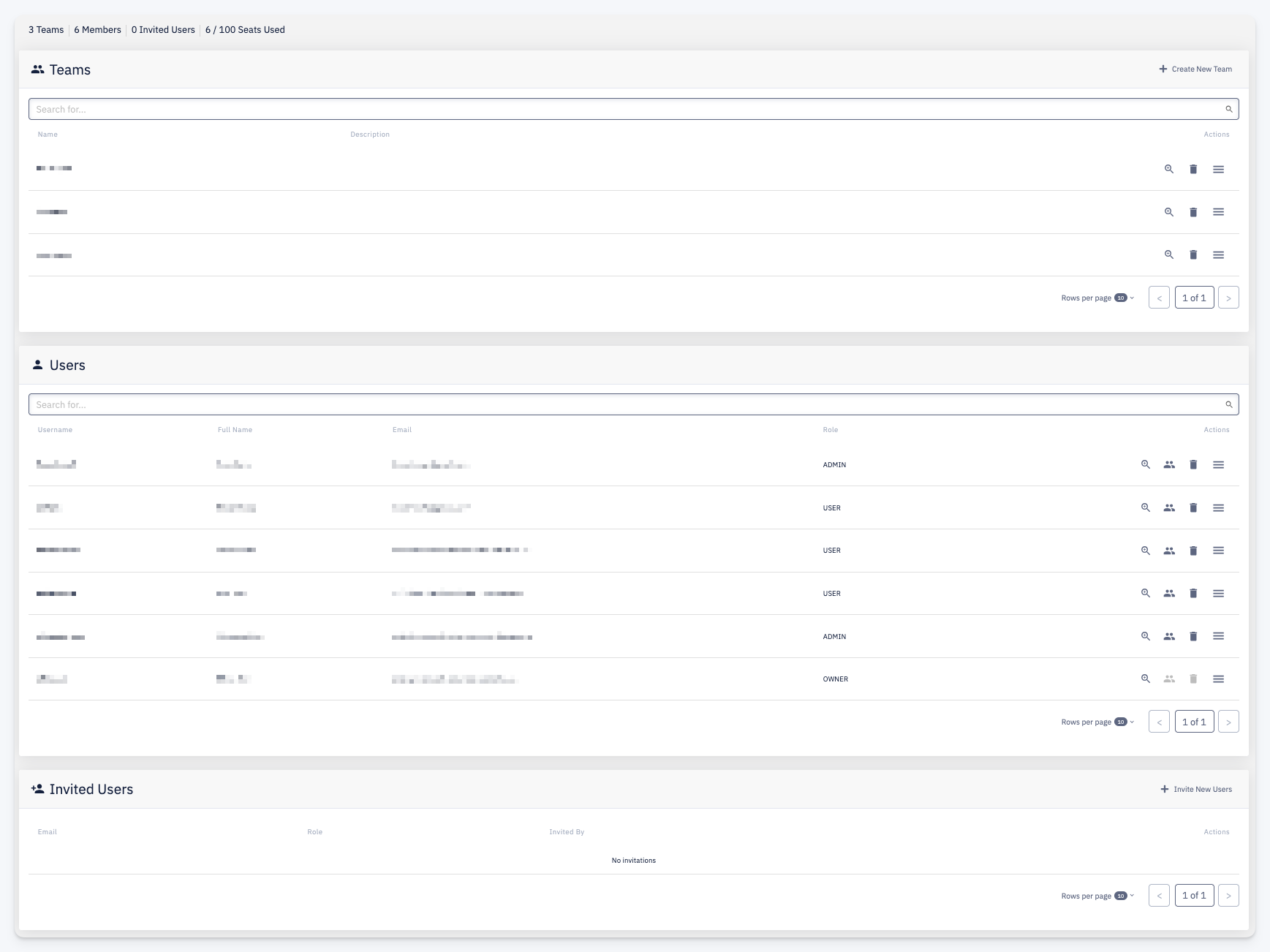Click the '1 of 1' page box in Invited Users

pyautogui.click(x=1194, y=896)
